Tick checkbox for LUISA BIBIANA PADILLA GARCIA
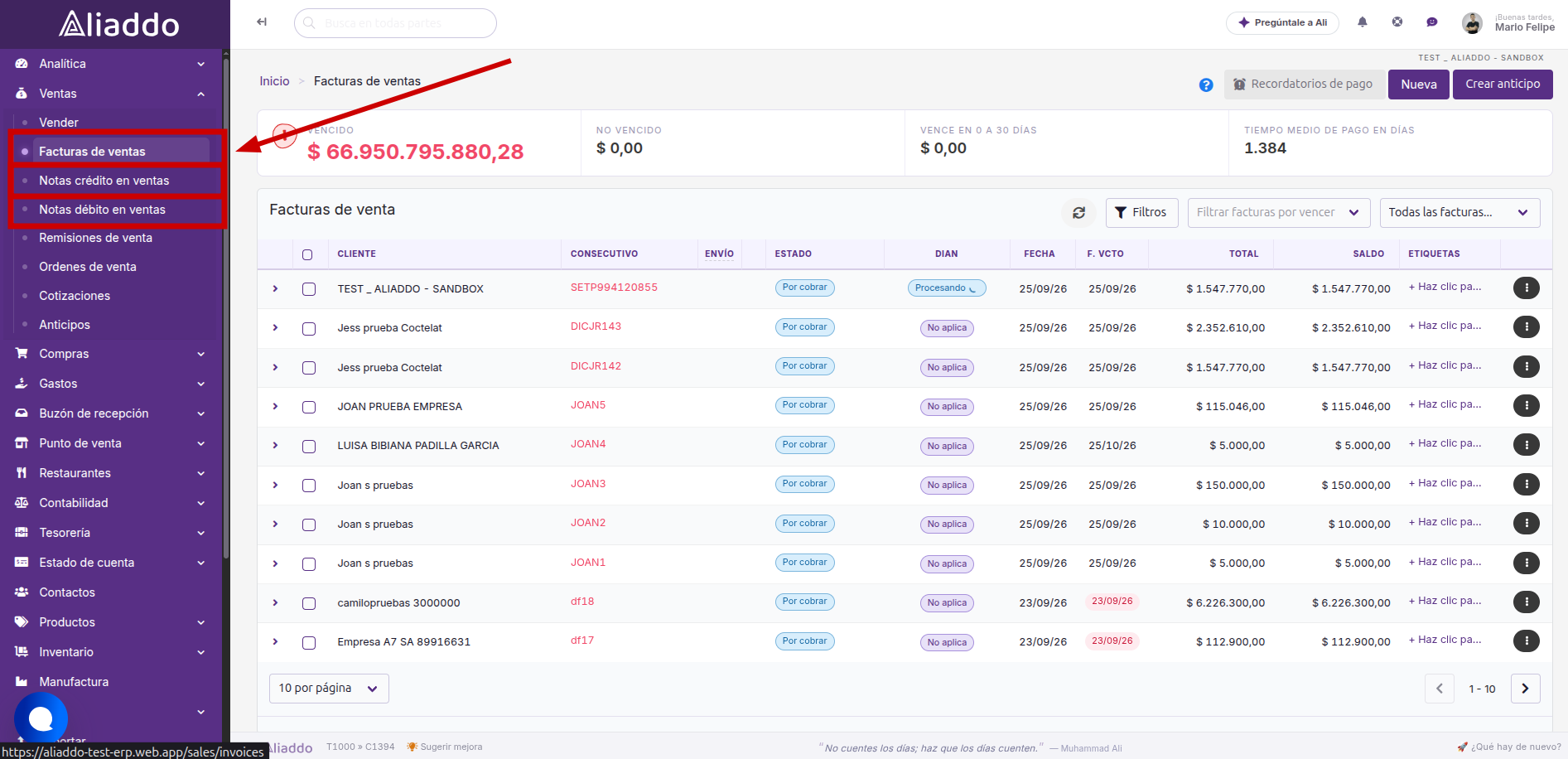The image size is (1568, 759). click(309, 447)
